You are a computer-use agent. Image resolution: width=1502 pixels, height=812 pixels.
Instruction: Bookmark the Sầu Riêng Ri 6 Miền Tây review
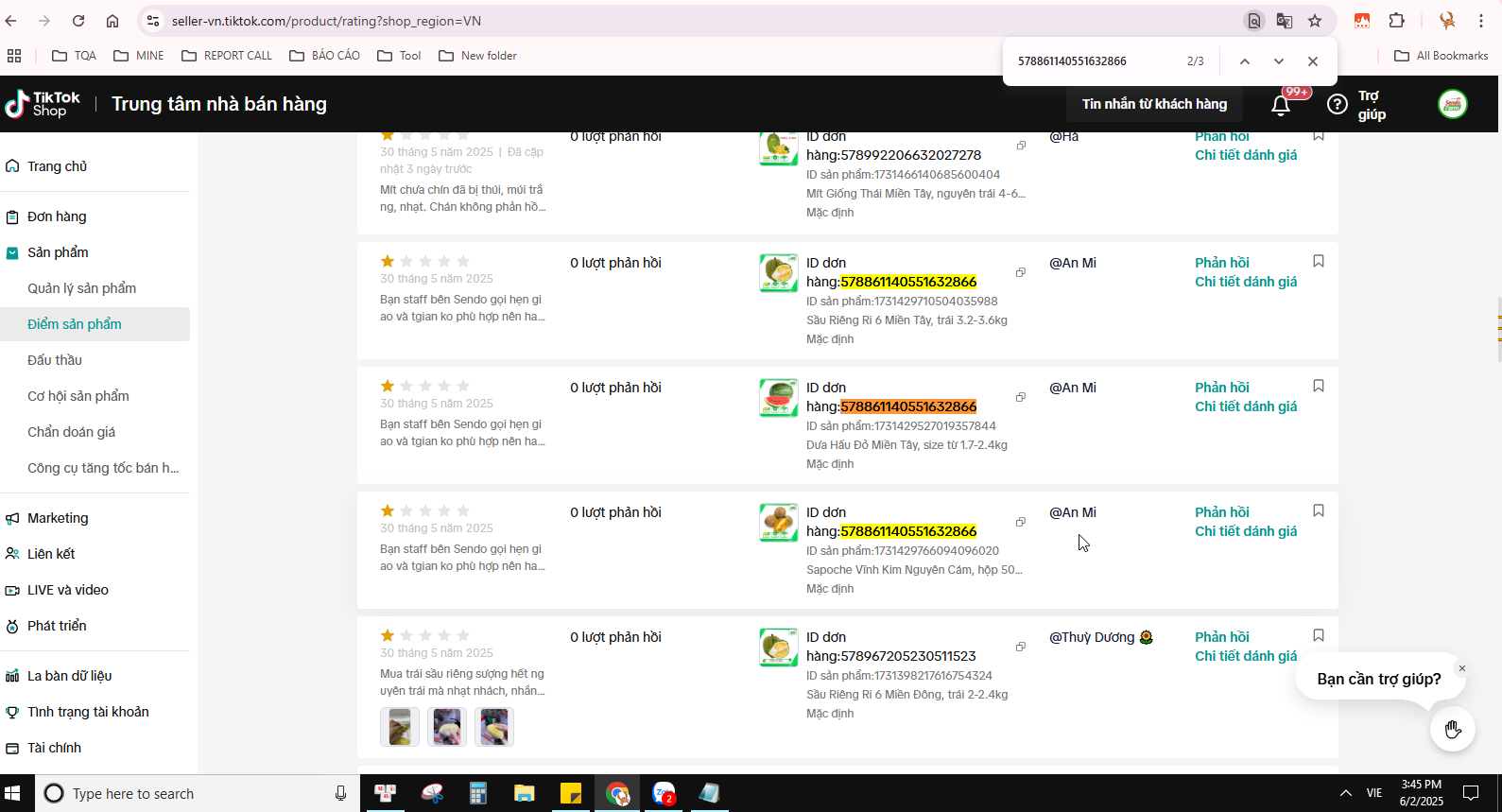coord(1319,261)
